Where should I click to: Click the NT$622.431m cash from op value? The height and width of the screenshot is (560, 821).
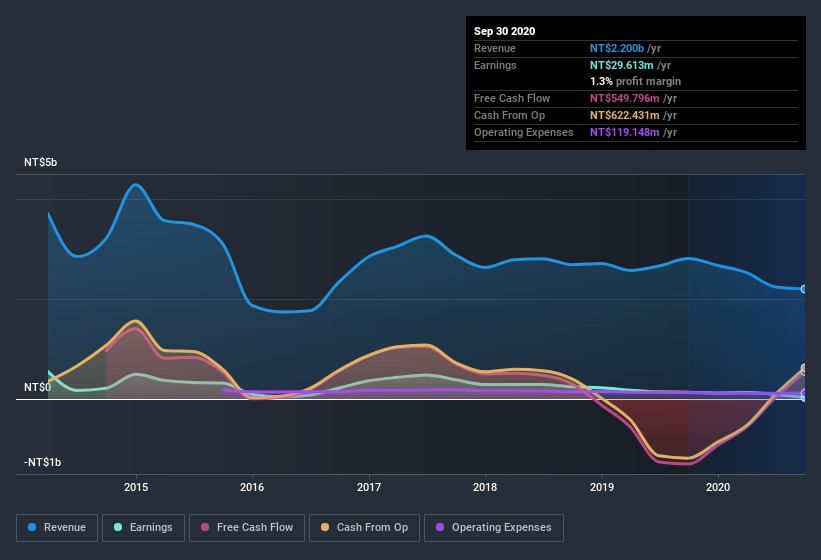(625, 115)
